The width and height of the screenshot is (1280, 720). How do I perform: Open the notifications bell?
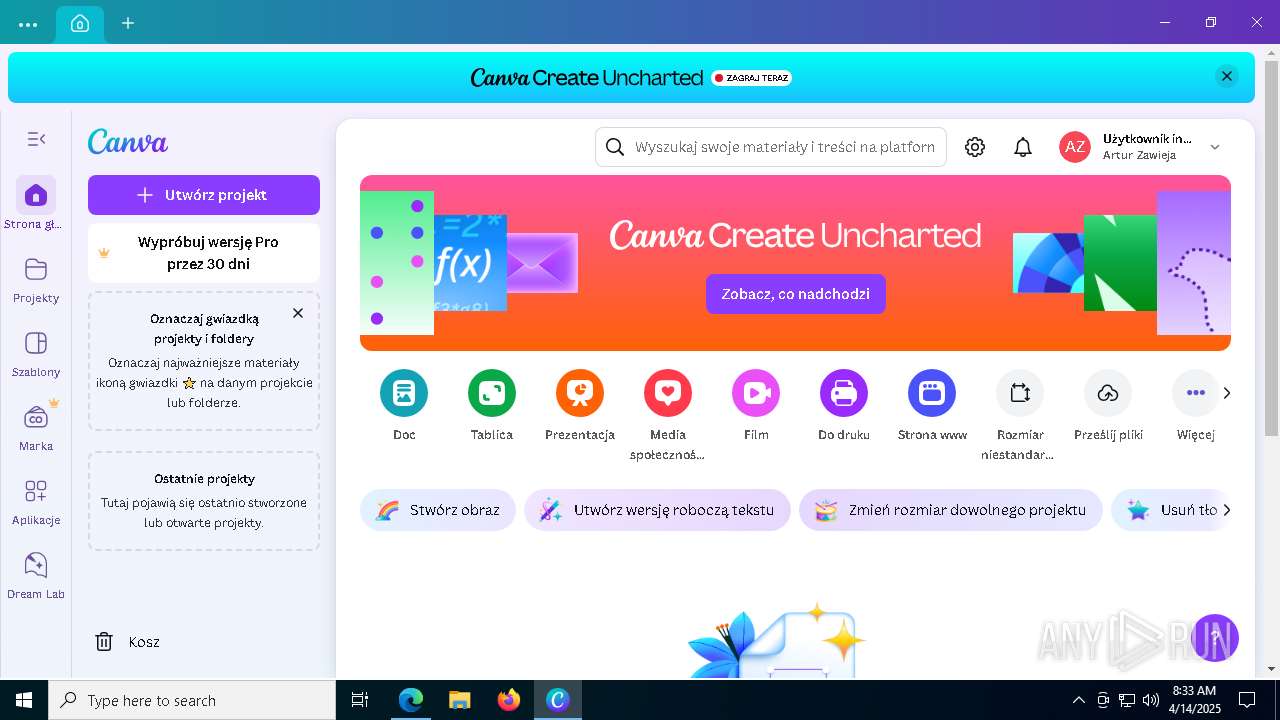point(1023,147)
